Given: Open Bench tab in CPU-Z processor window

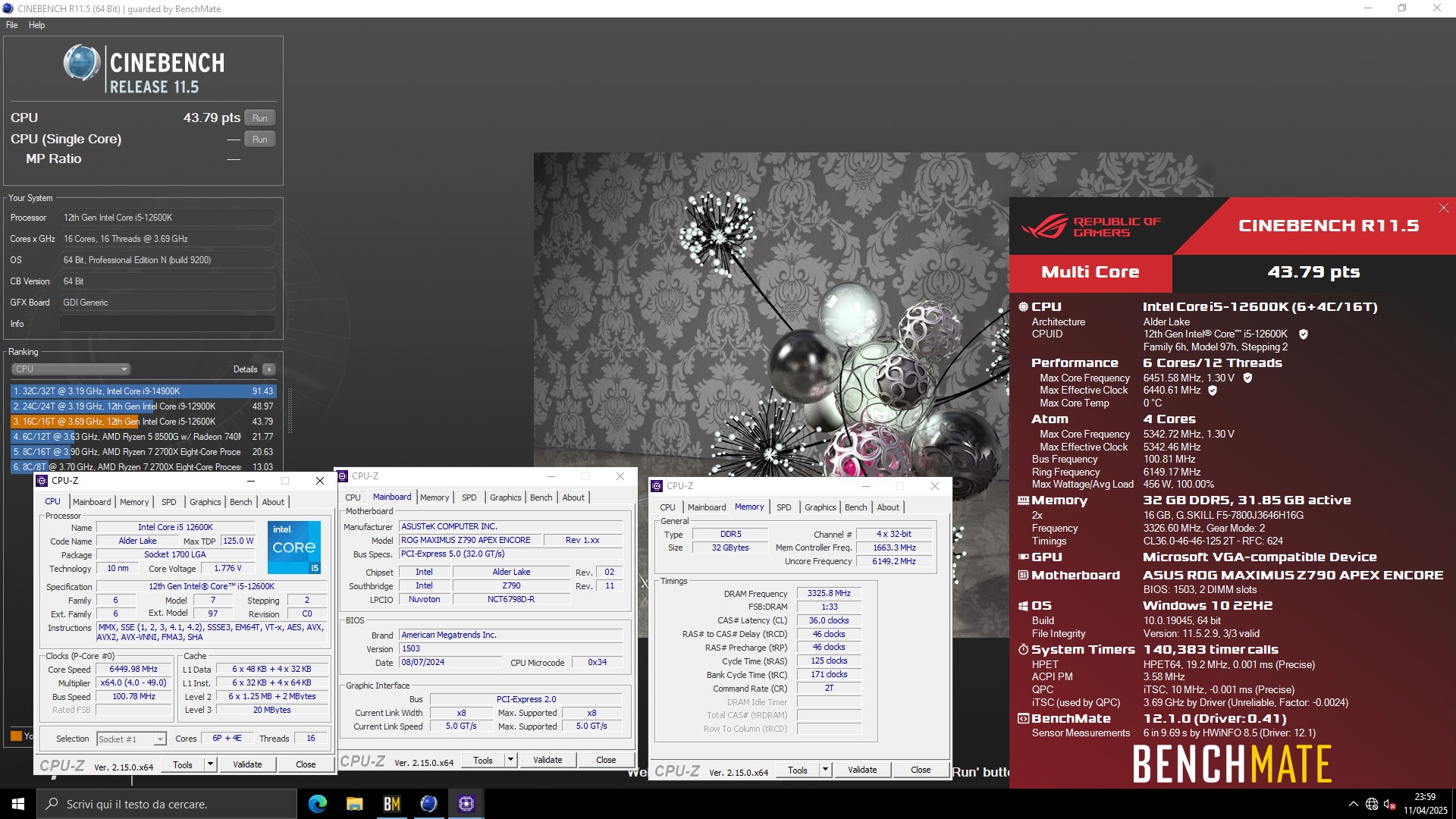Looking at the screenshot, I should pos(241,502).
